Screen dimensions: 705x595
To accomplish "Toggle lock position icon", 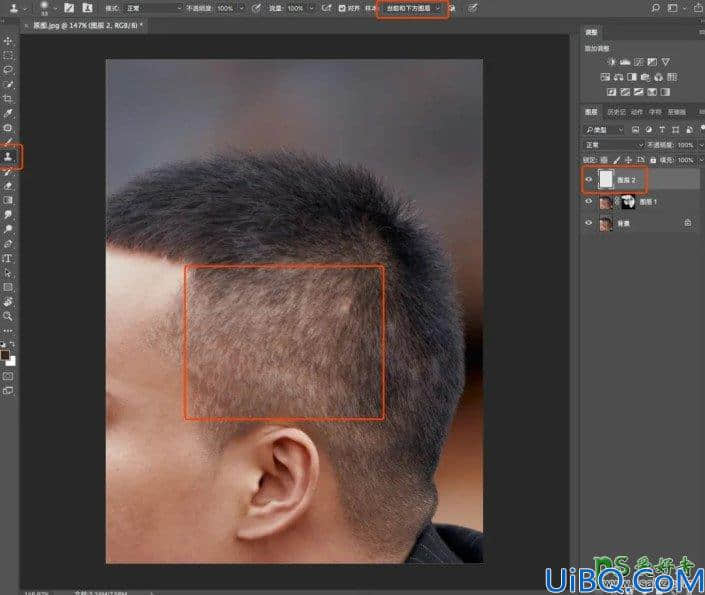I will click(x=629, y=160).
